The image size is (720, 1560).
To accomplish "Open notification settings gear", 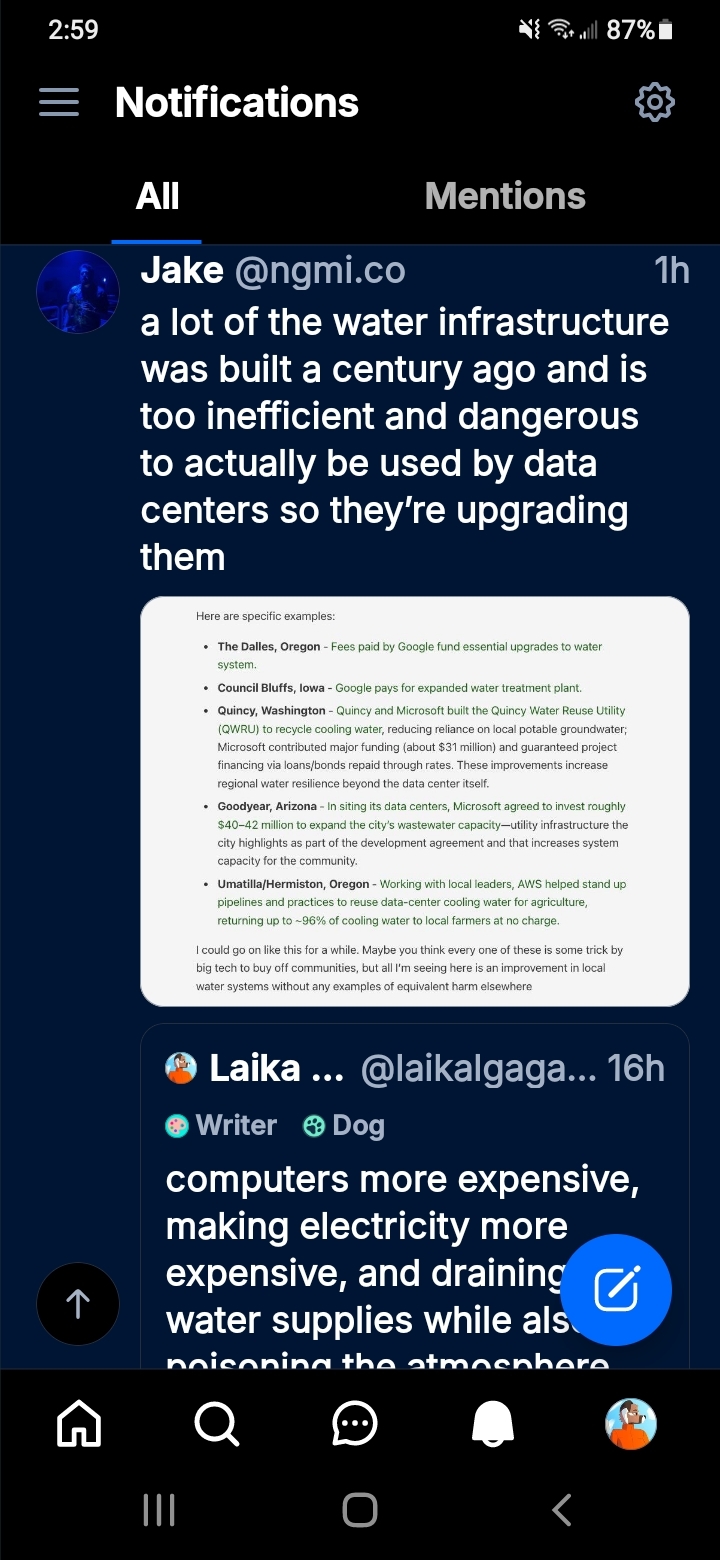I will (655, 102).
